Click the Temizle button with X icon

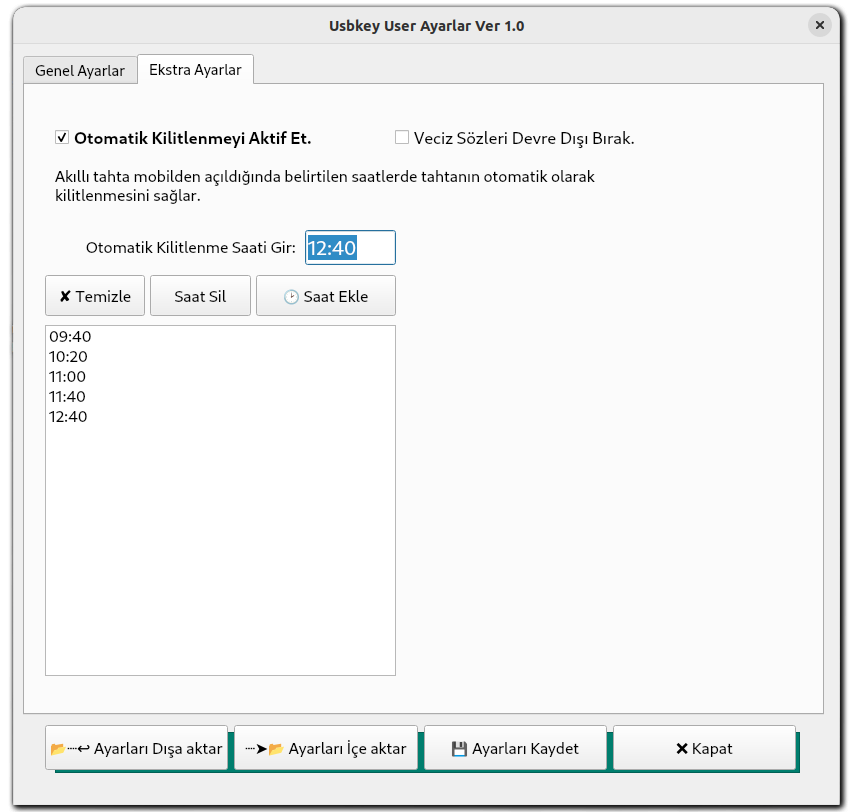tap(95, 296)
